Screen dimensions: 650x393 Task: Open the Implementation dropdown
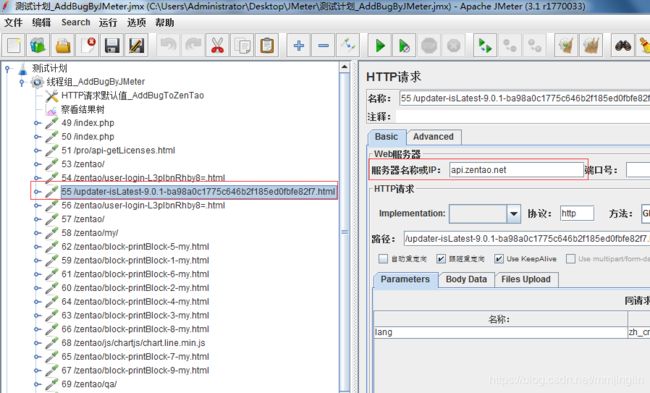pyautogui.click(x=514, y=213)
